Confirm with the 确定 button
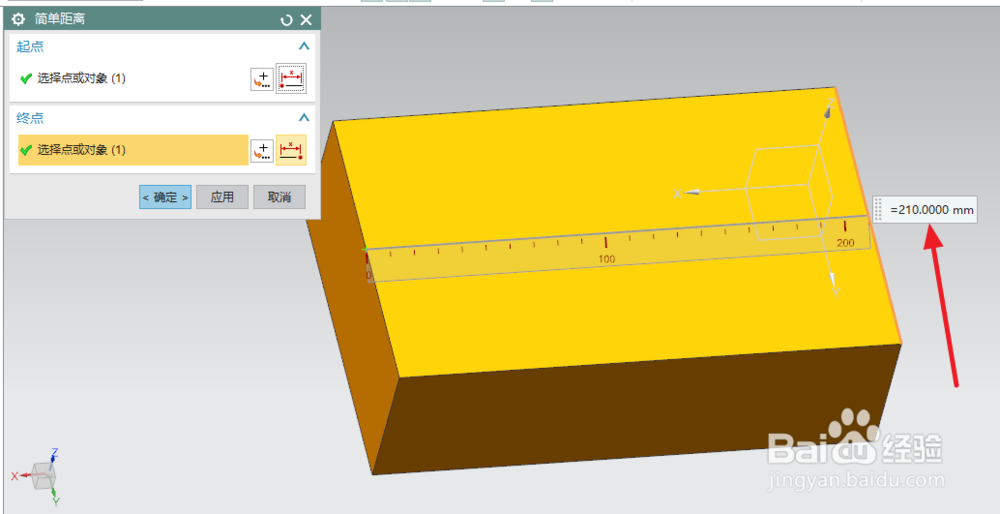 (x=165, y=197)
